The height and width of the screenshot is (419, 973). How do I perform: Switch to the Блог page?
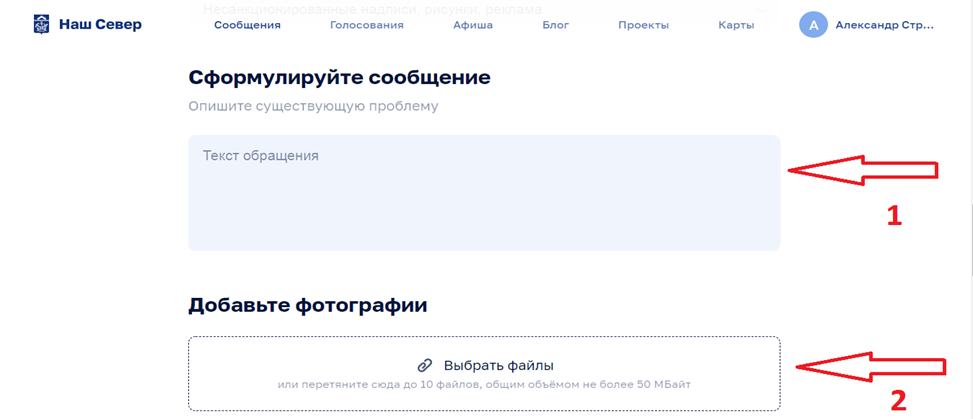[x=555, y=25]
